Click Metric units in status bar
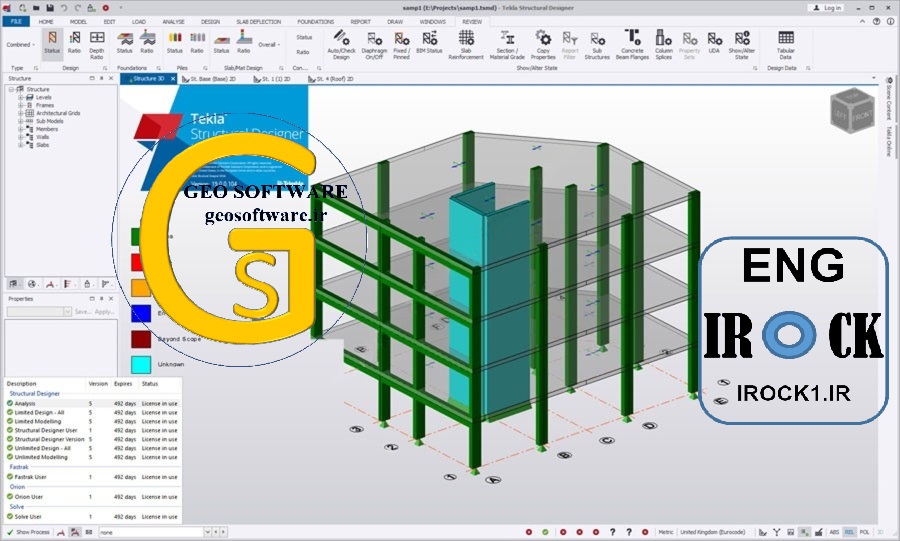This screenshot has height=541, width=900. pyautogui.click(x=666, y=532)
